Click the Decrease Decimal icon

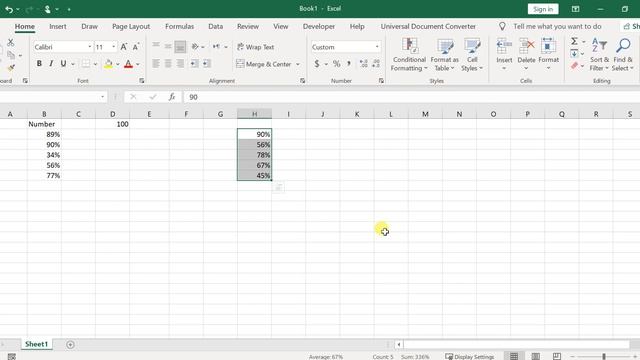click(x=376, y=64)
